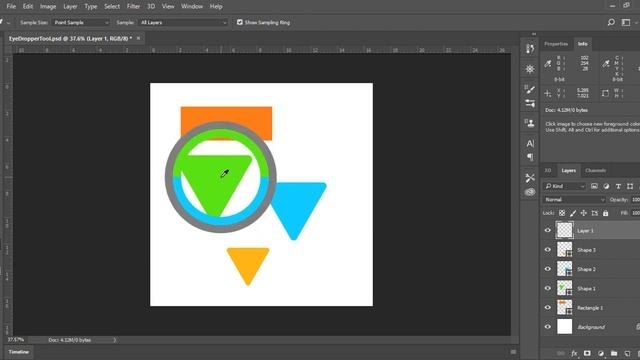Click the Shape 2 layer thumbnail
The width and height of the screenshot is (640, 360).
point(564,269)
